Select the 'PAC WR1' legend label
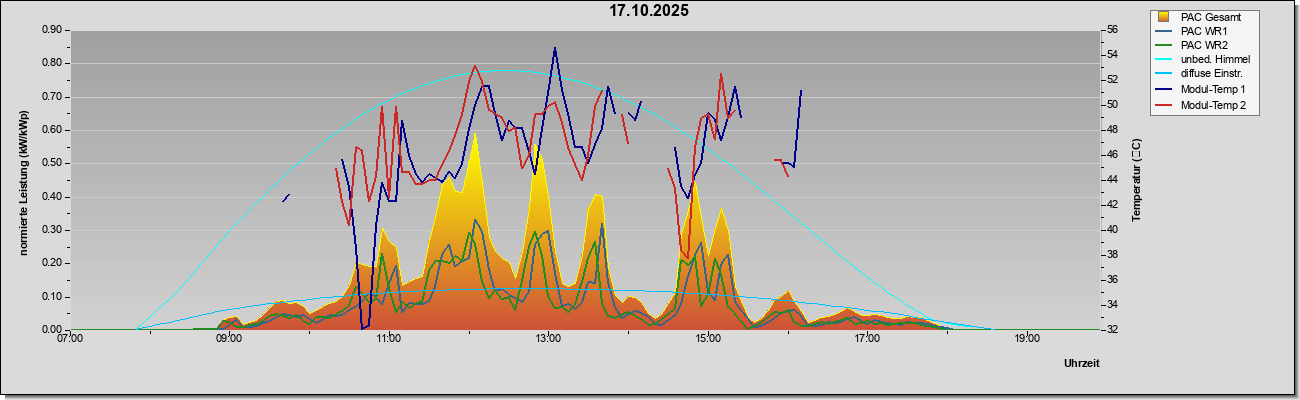Screen dimensions: 1300x400 pyautogui.click(x=1204, y=31)
